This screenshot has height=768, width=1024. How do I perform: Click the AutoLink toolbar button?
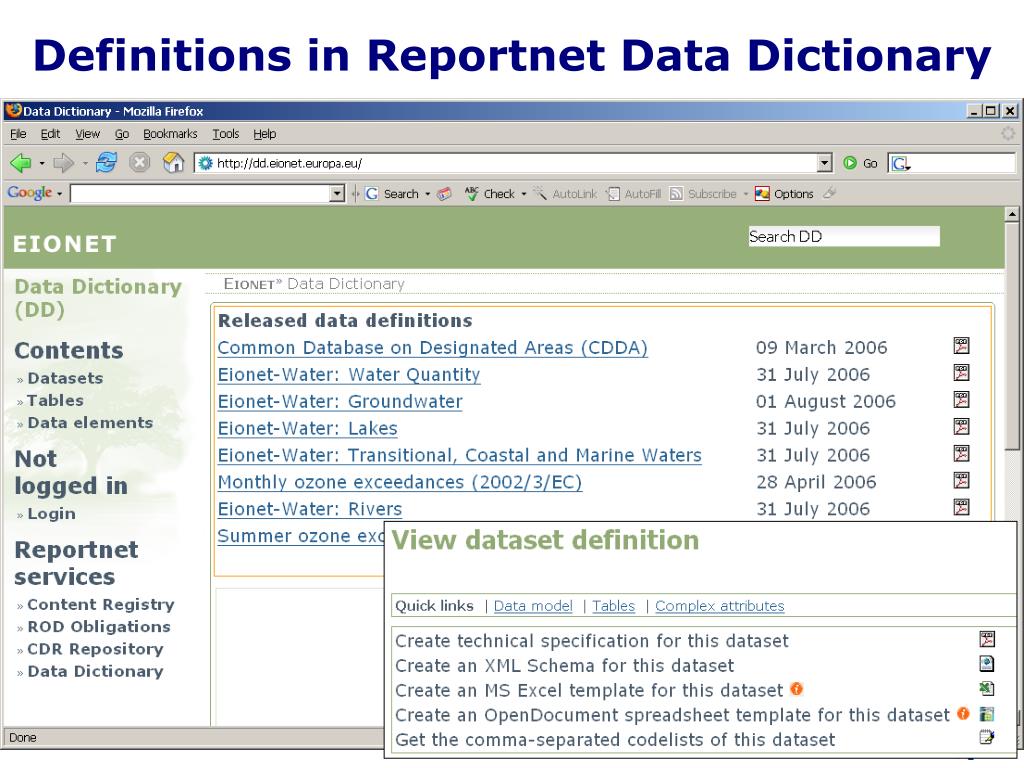565,194
